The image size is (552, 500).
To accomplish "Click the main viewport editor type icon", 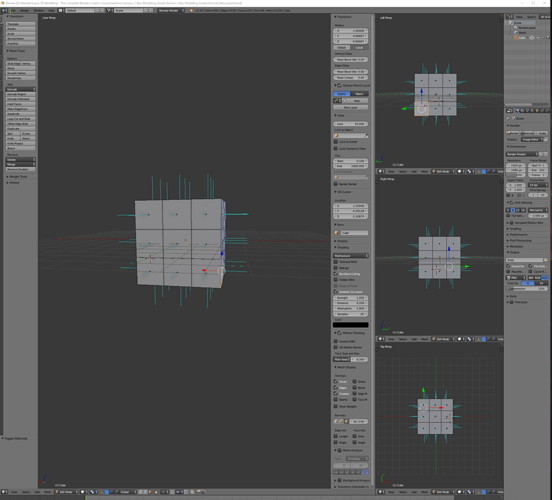I will pos(4,492).
